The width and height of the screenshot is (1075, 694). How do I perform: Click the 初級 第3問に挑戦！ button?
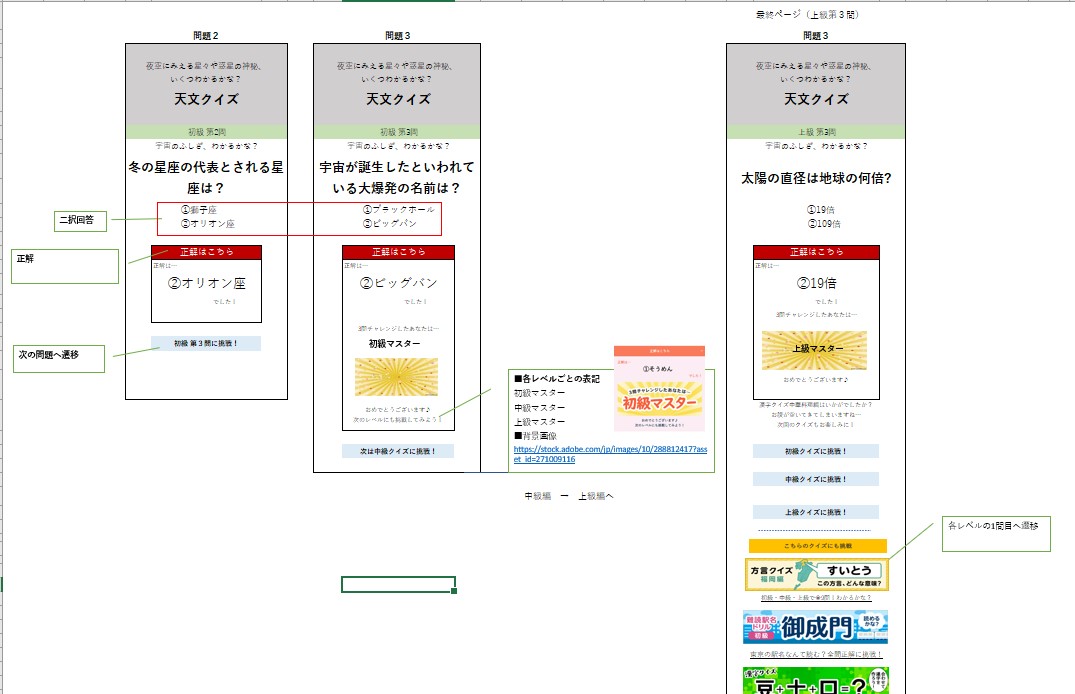[x=206, y=344]
